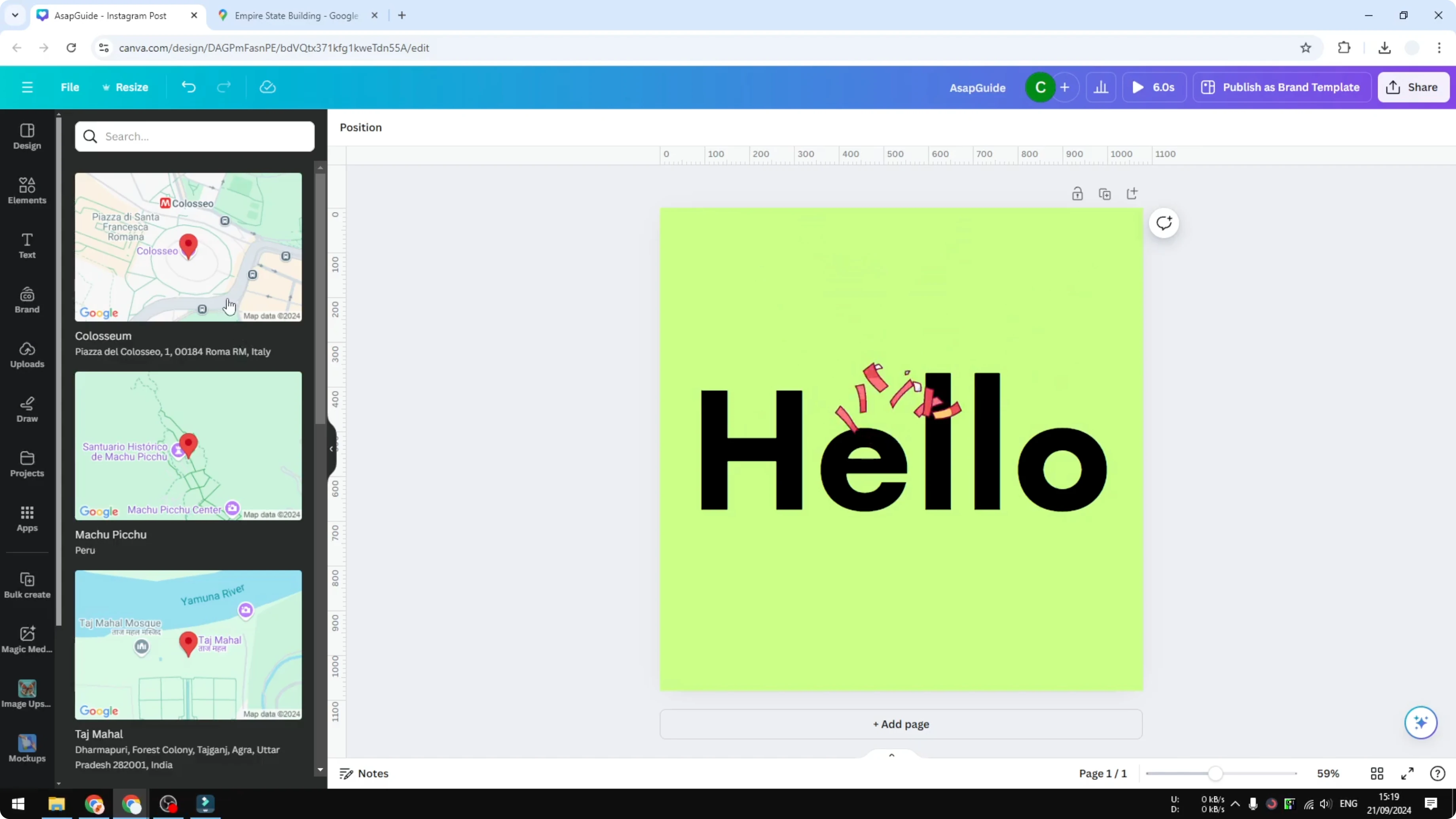Image resolution: width=1456 pixels, height=819 pixels.
Task: Click the Add page button
Action: (x=901, y=724)
